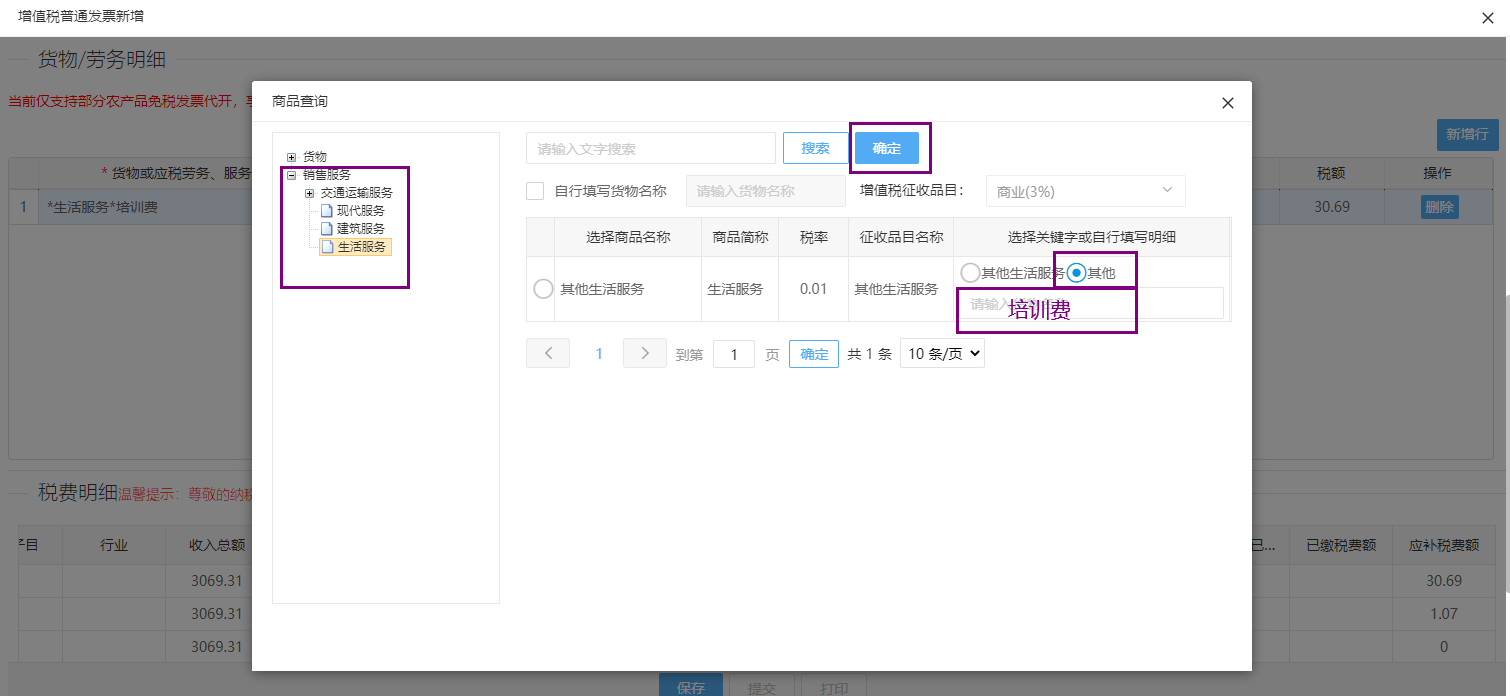Click the 请输入货物名称 input field
Viewport: 1510px width, 696px height.
click(x=766, y=191)
